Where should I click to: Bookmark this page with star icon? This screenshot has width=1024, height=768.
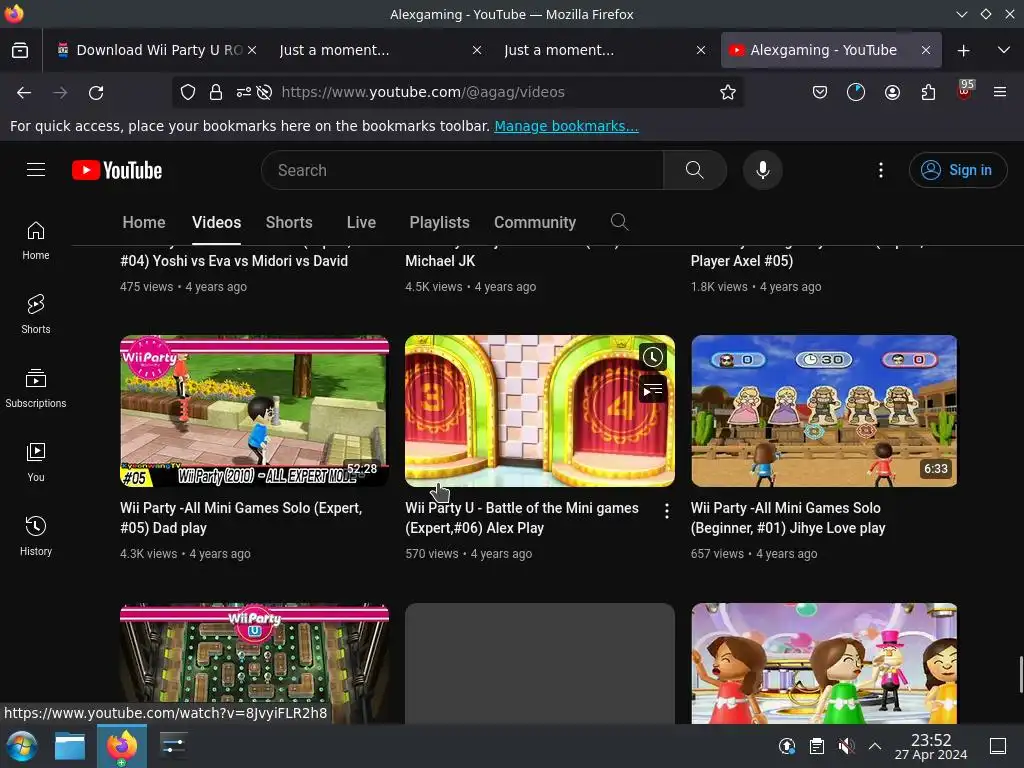click(x=728, y=93)
